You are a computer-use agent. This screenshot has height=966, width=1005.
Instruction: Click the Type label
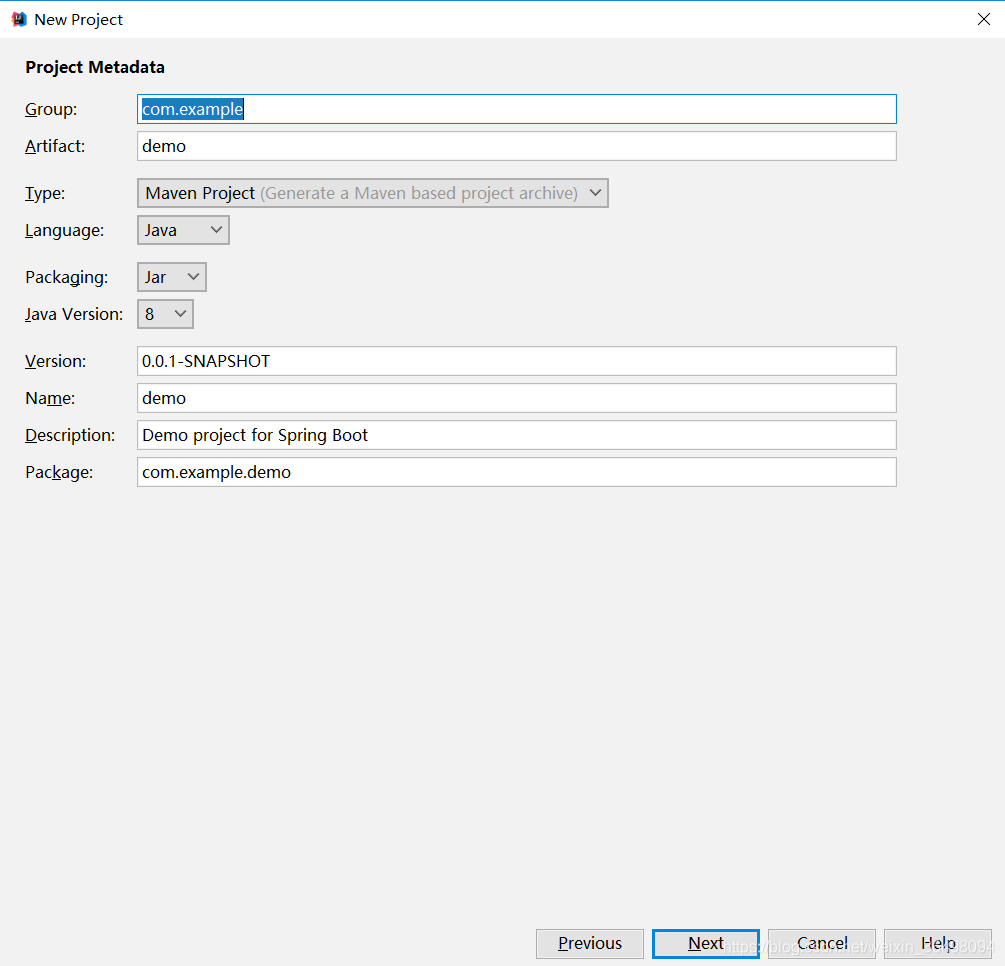click(x=45, y=194)
